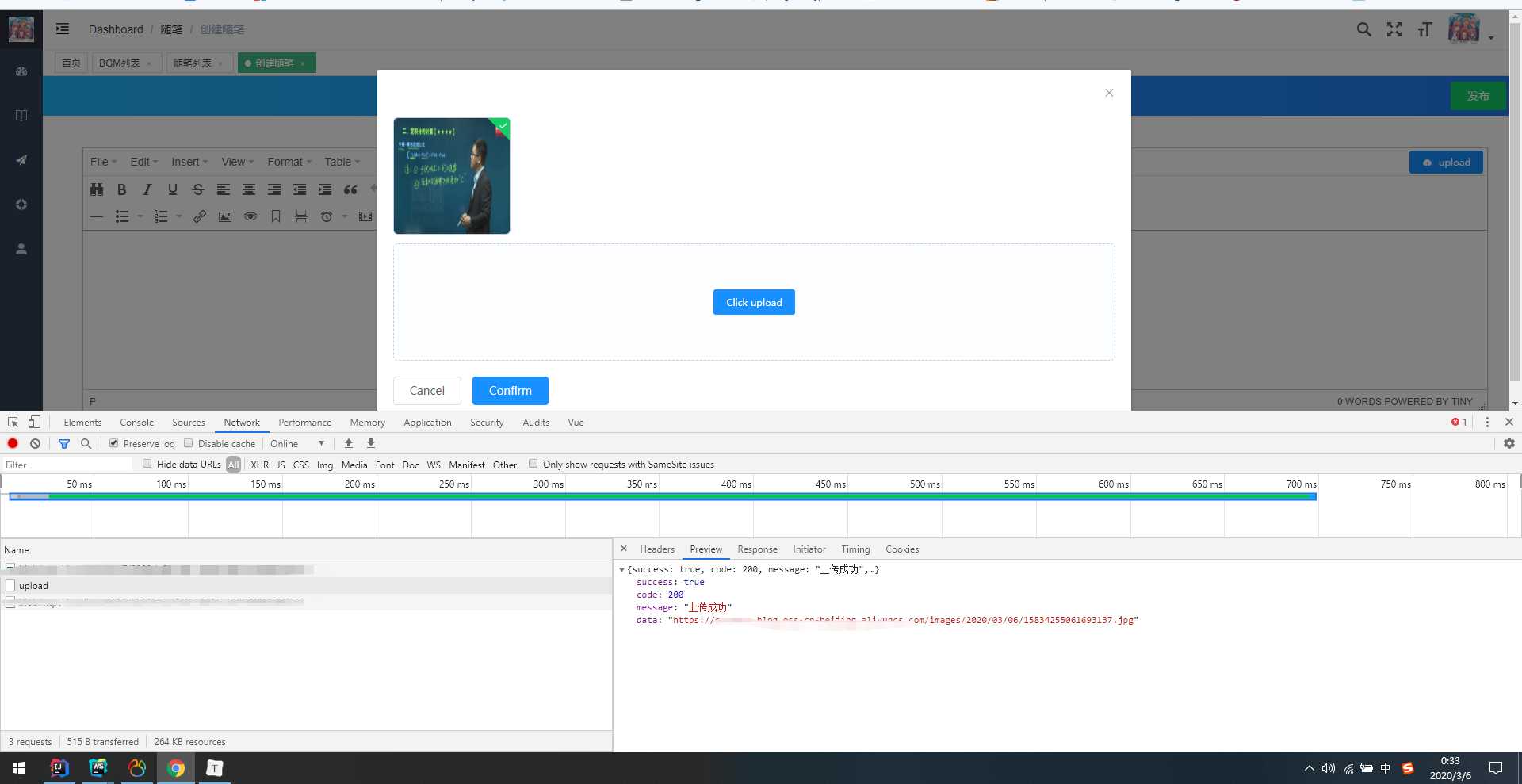Screen dimensions: 1522x784
Task: Open the DevTools settings gear icon
Action: coord(1509,444)
